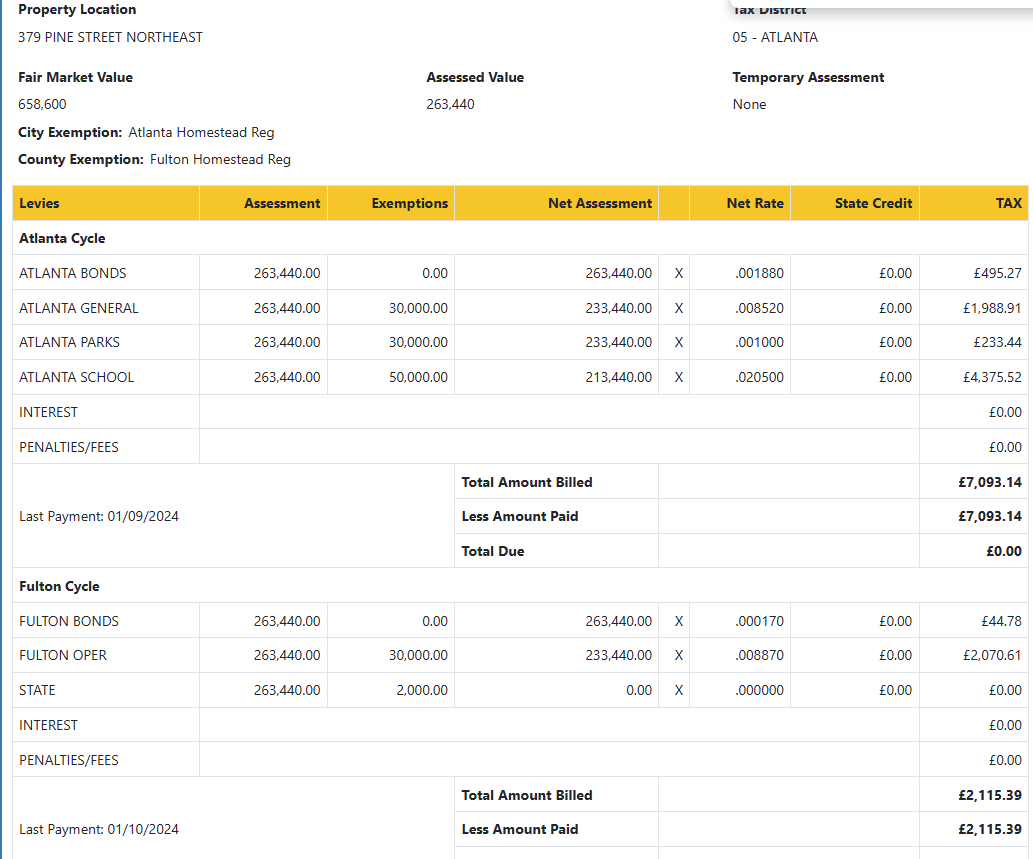Click the Net Rate column header
The image size is (1033, 859).
[x=755, y=203]
